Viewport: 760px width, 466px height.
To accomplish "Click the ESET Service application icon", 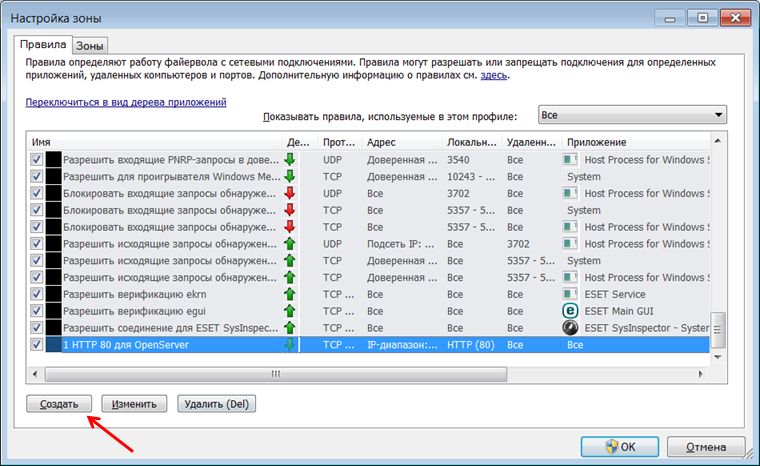I will pos(571,294).
